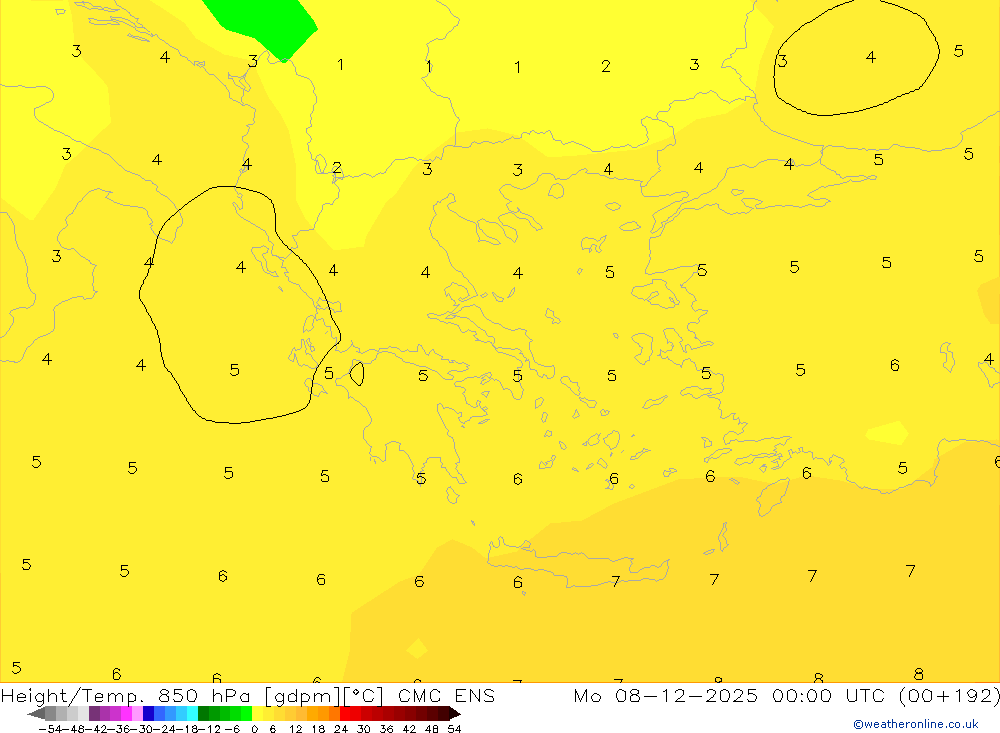Select the 'CMC' model name

tap(419, 695)
